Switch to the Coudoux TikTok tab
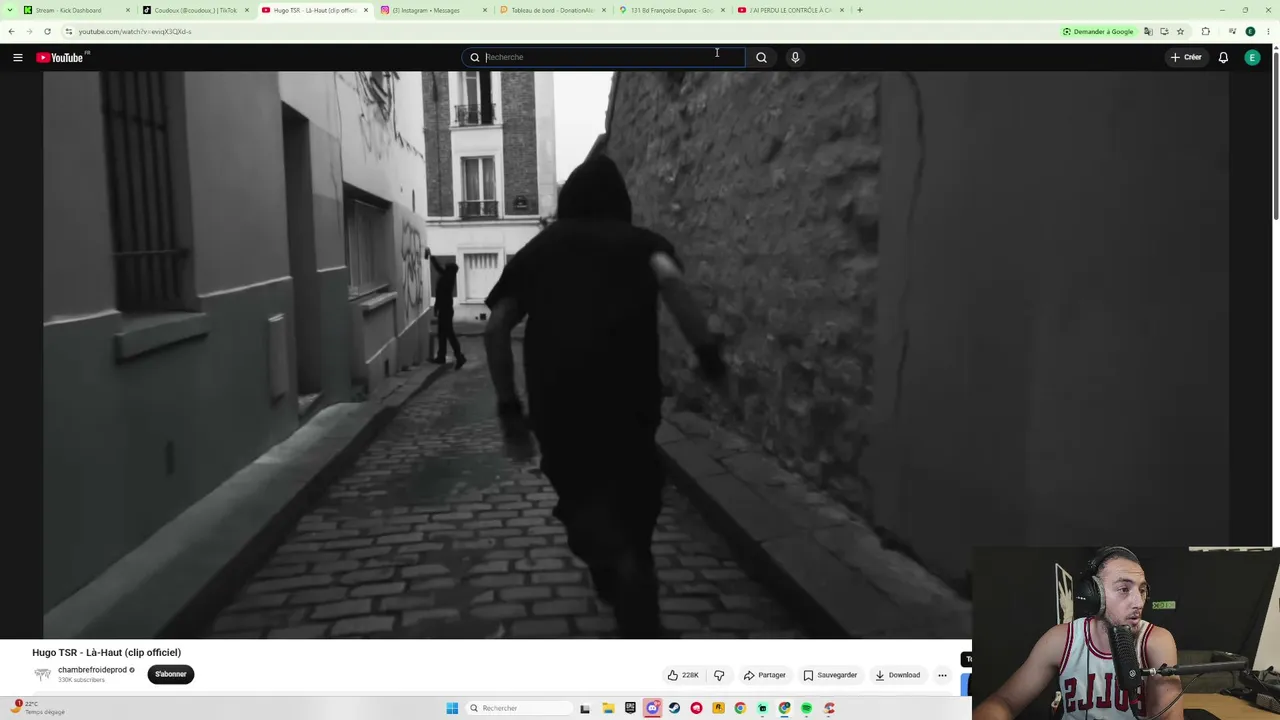The width and height of the screenshot is (1280, 720). [x=196, y=10]
